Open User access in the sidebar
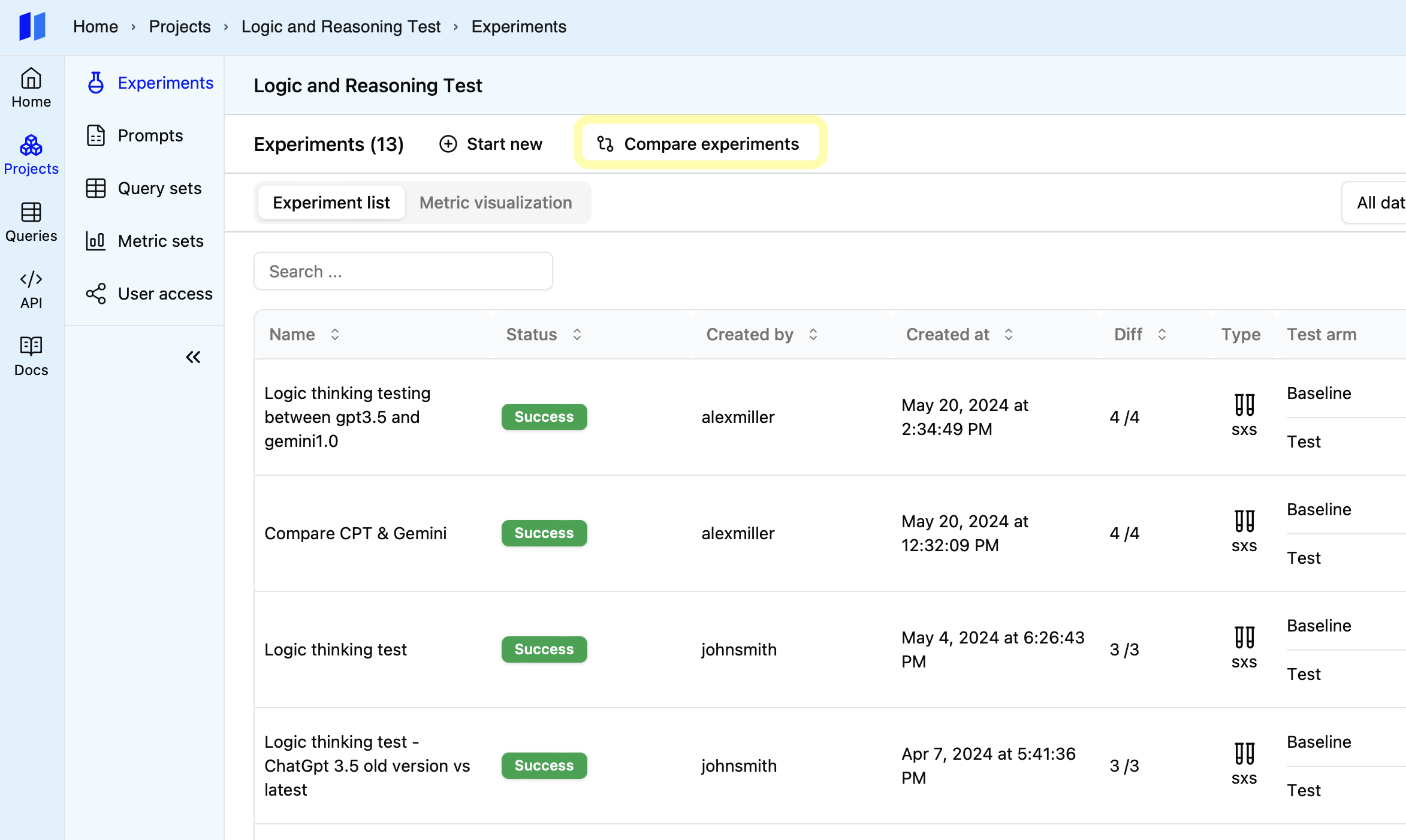Image resolution: width=1406 pixels, height=840 pixels. pos(165,294)
